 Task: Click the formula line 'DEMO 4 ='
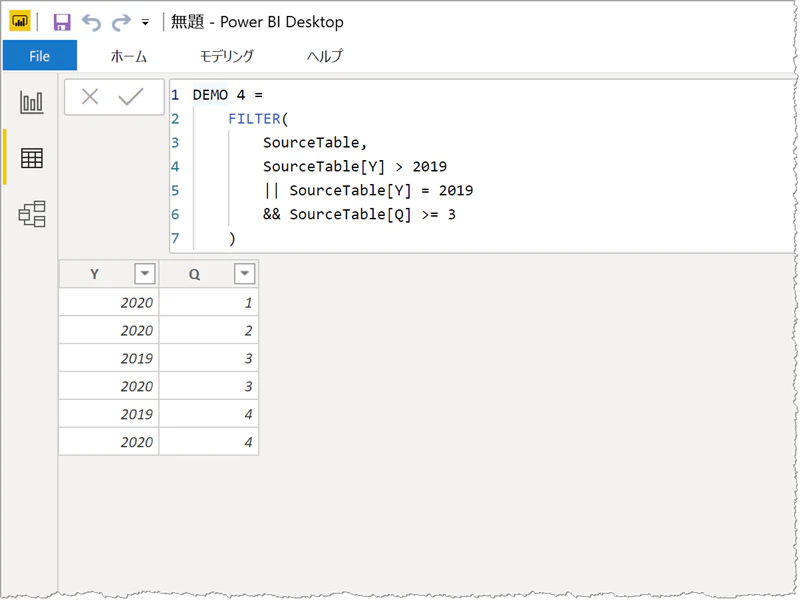(228, 95)
